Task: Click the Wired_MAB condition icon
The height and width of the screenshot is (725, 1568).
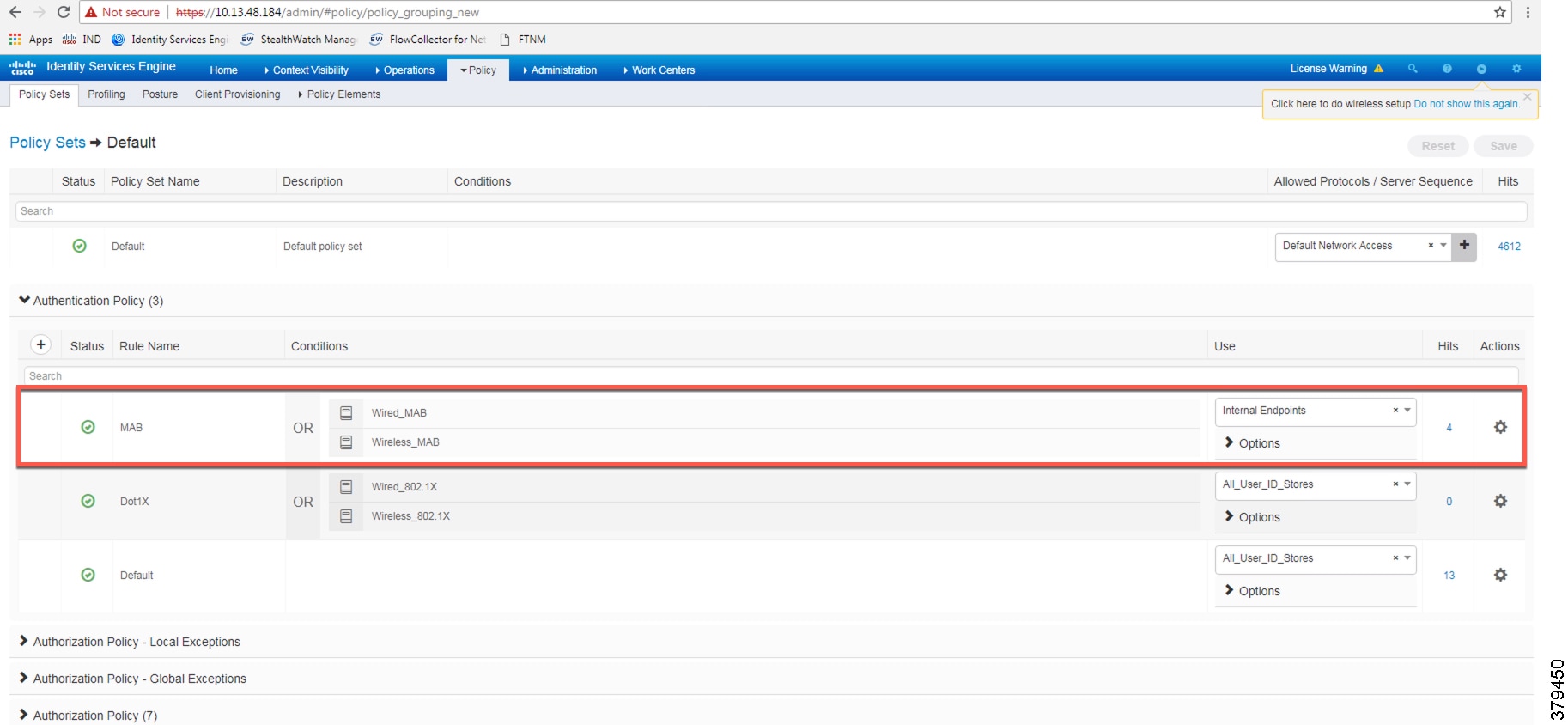Action: tap(346, 413)
